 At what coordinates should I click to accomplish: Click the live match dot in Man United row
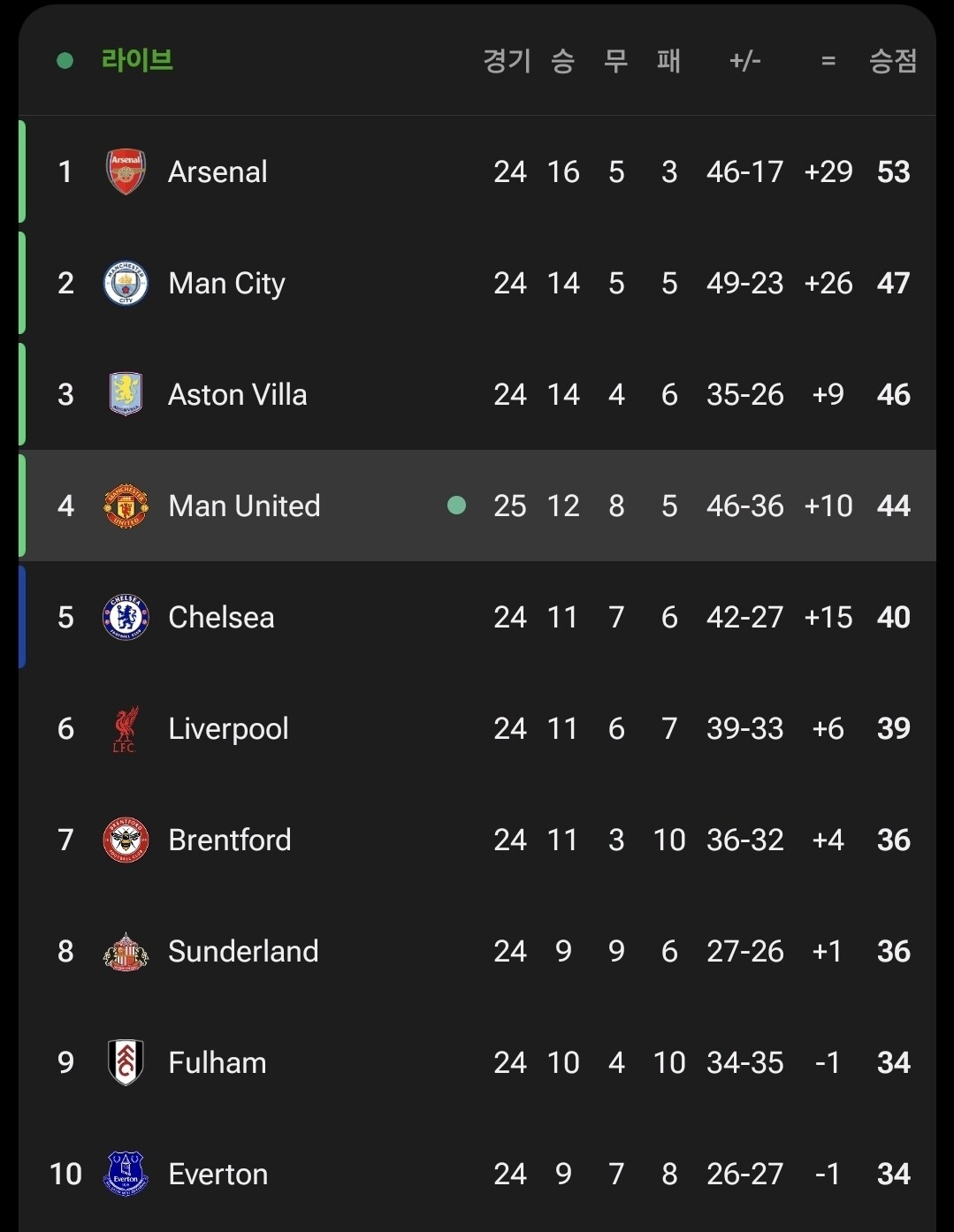pyautogui.click(x=456, y=506)
